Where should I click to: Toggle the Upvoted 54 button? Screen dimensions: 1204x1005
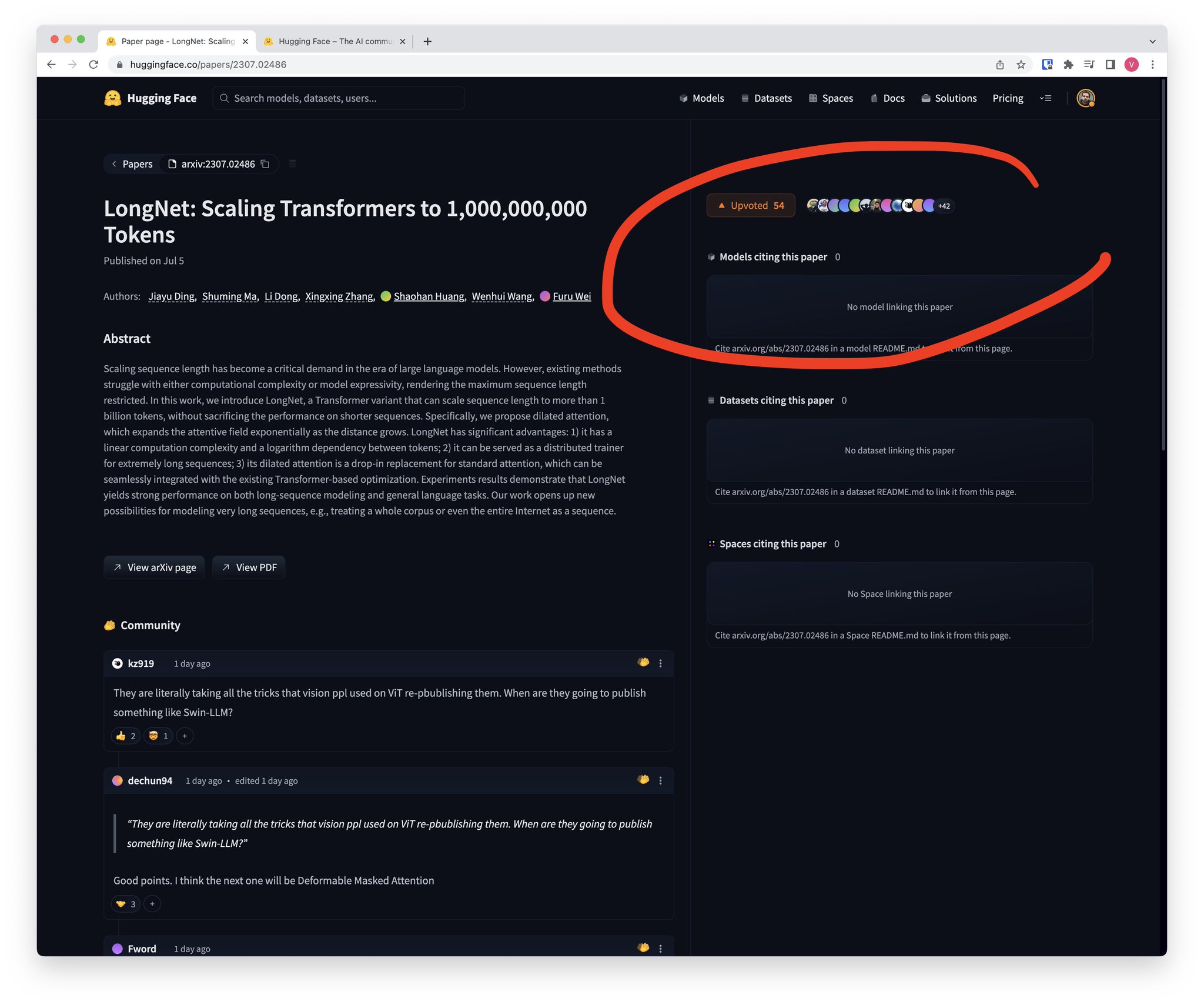click(751, 205)
